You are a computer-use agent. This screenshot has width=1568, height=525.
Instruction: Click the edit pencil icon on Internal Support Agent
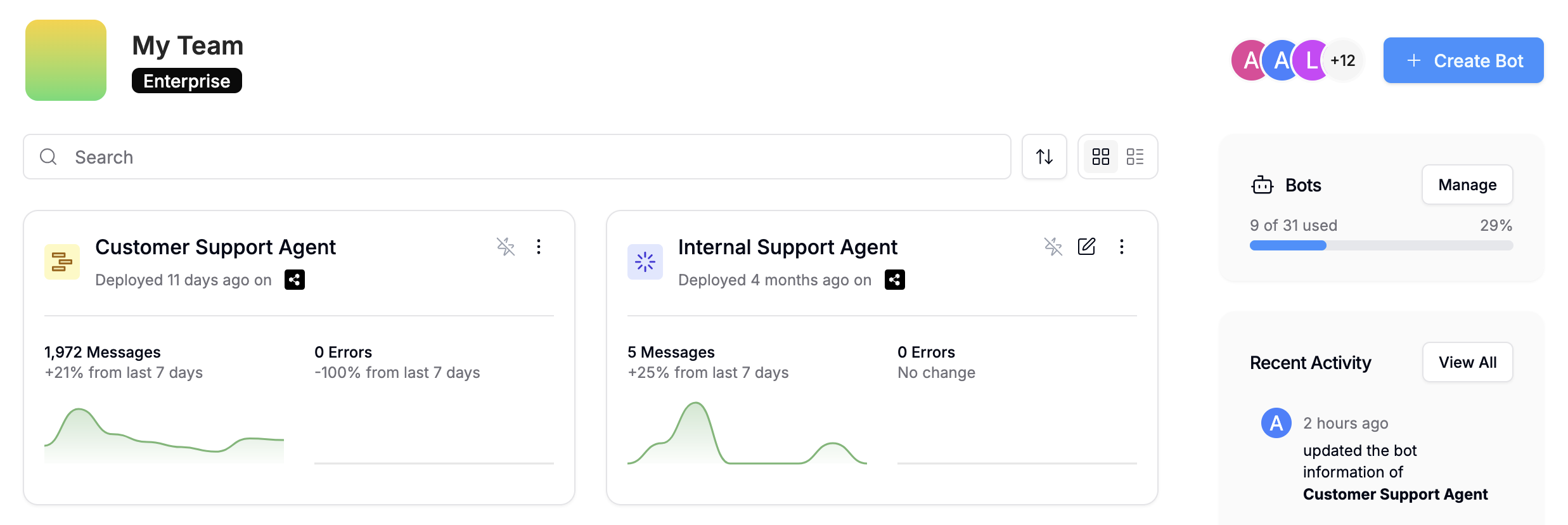(1086, 247)
